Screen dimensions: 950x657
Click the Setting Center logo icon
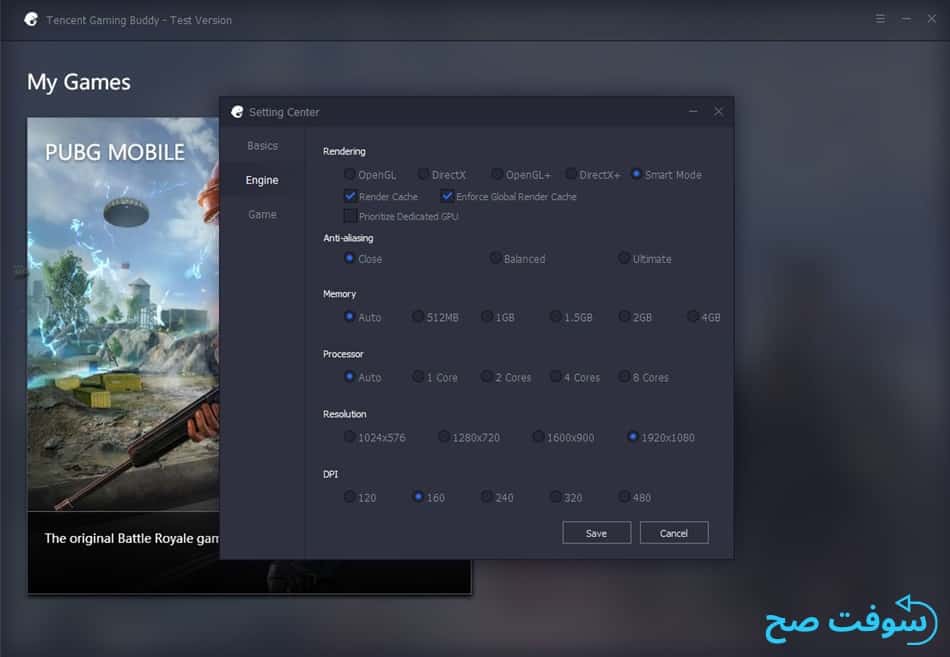point(237,112)
